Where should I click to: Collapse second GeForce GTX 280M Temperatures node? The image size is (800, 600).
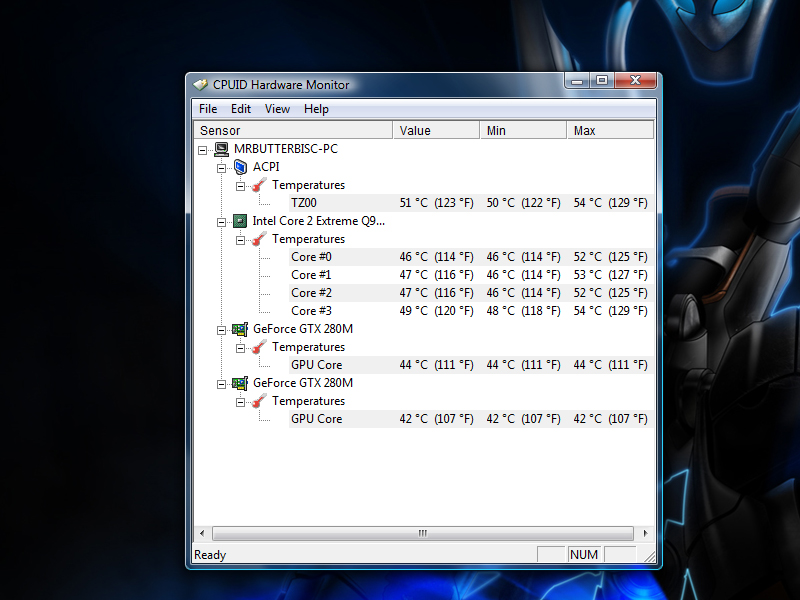tap(240, 403)
